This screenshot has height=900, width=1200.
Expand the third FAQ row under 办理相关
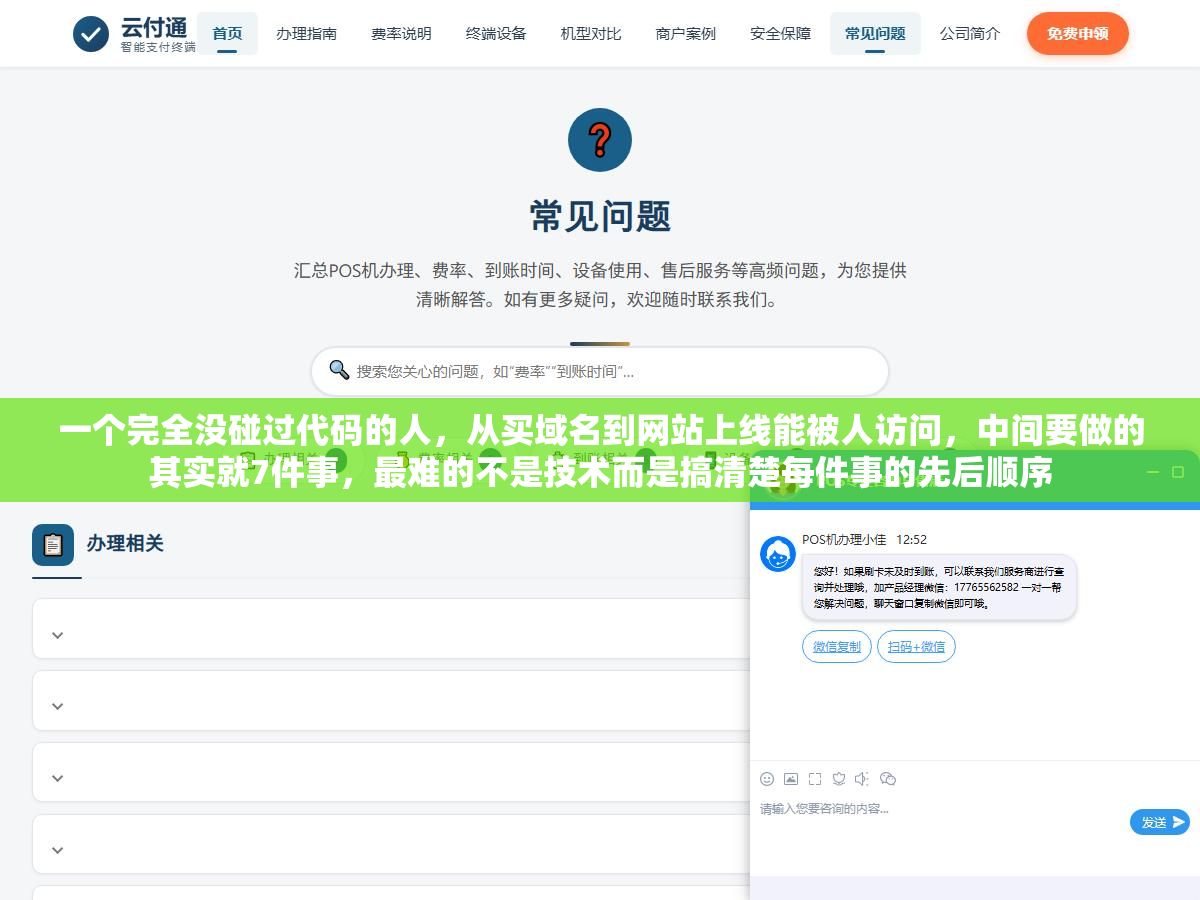[390, 773]
